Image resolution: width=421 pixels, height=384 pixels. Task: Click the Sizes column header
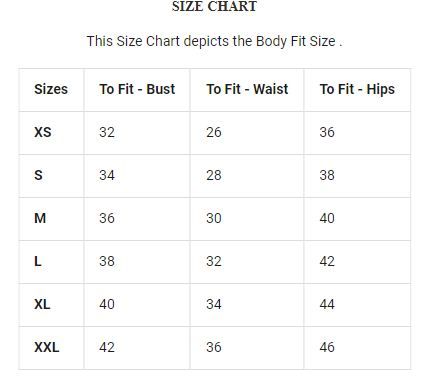(51, 89)
